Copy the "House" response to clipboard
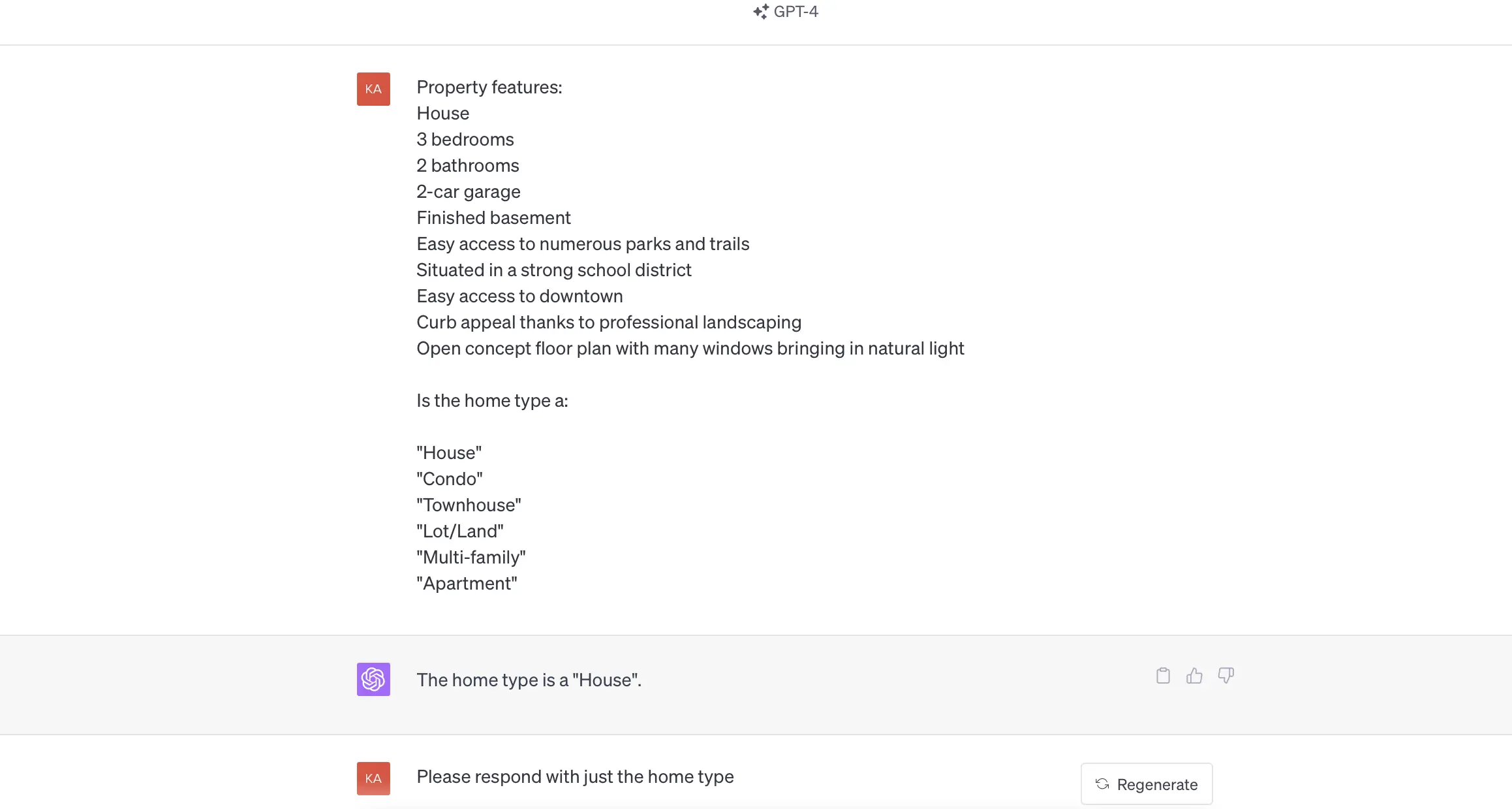The image size is (1512, 809). pyautogui.click(x=1163, y=676)
